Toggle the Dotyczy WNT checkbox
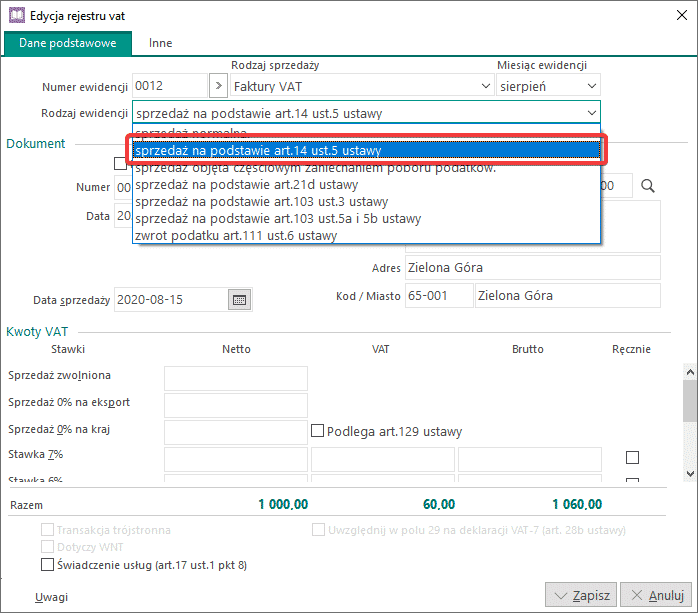The image size is (698, 613). tap(47, 547)
